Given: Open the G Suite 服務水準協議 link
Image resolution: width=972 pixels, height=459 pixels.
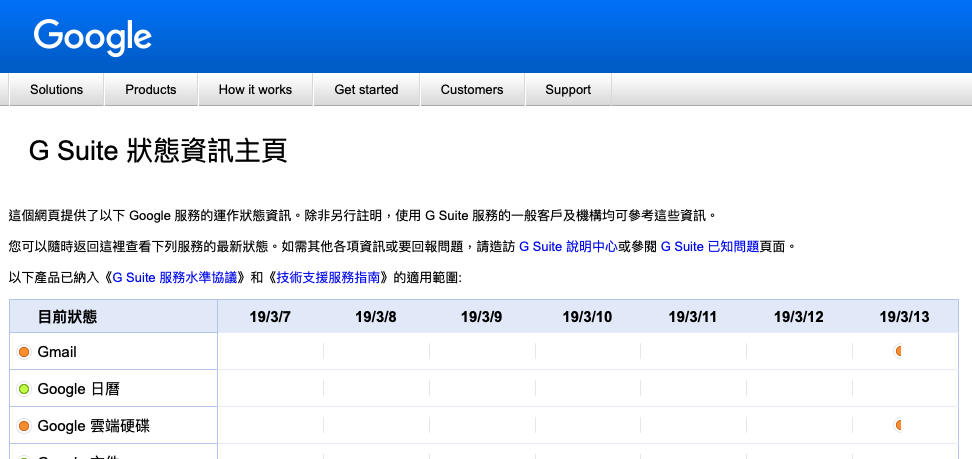Looking at the screenshot, I should pyautogui.click(x=175, y=278).
